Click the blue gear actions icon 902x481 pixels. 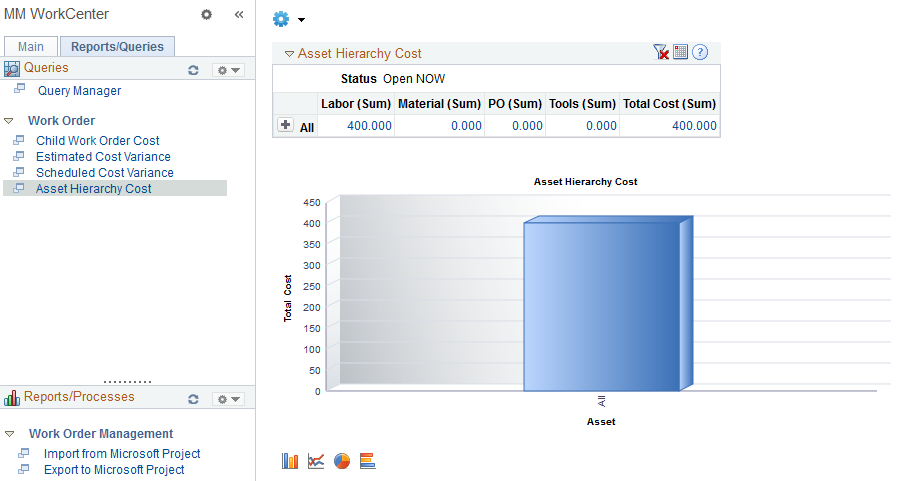pyautogui.click(x=281, y=19)
